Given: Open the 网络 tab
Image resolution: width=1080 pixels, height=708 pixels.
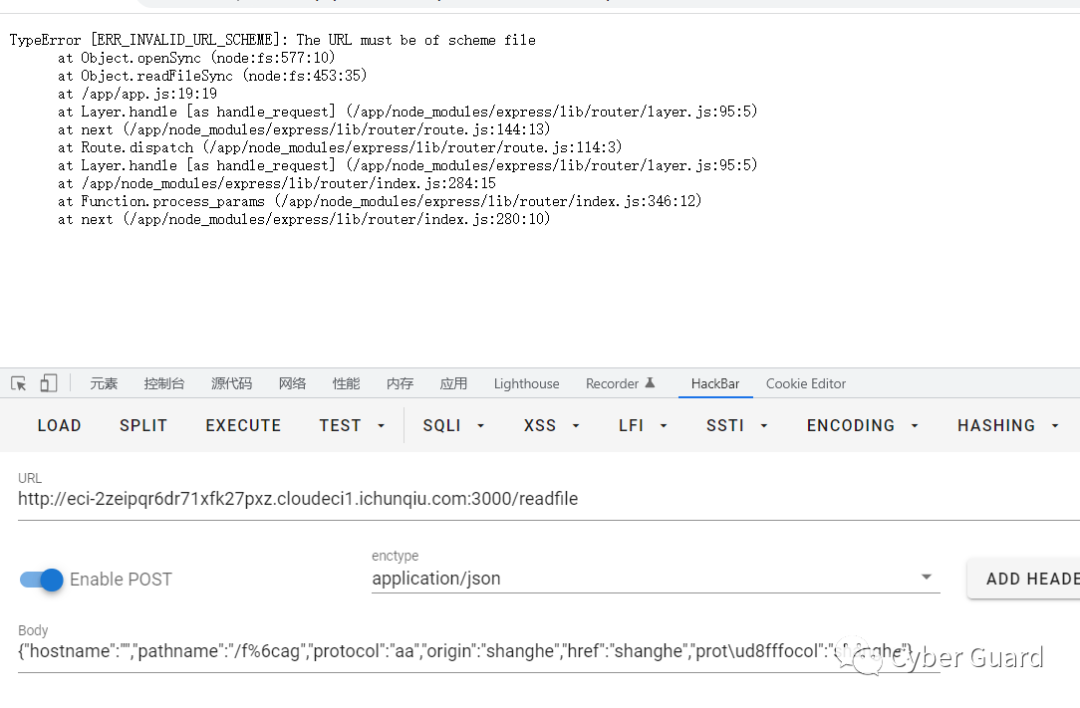Looking at the screenshot, I should click(x=292, y=384).
